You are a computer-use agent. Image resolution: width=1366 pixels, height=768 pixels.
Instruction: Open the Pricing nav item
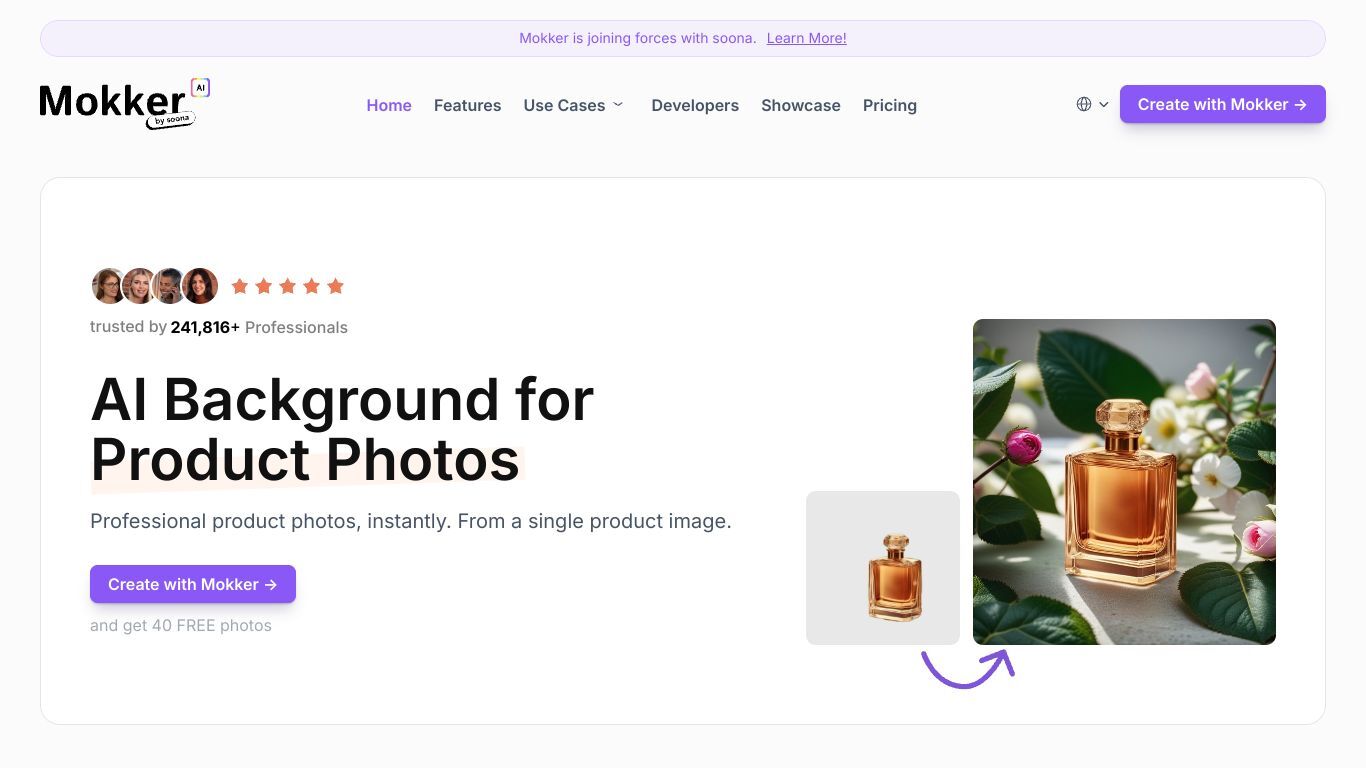[x=890, y=105]
